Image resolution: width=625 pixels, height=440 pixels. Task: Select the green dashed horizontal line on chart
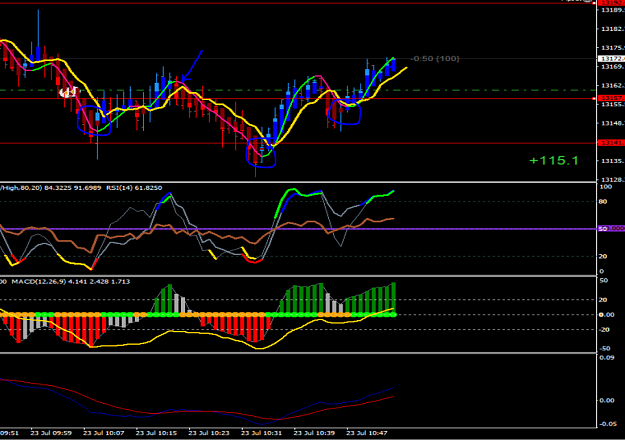point(298,90)
